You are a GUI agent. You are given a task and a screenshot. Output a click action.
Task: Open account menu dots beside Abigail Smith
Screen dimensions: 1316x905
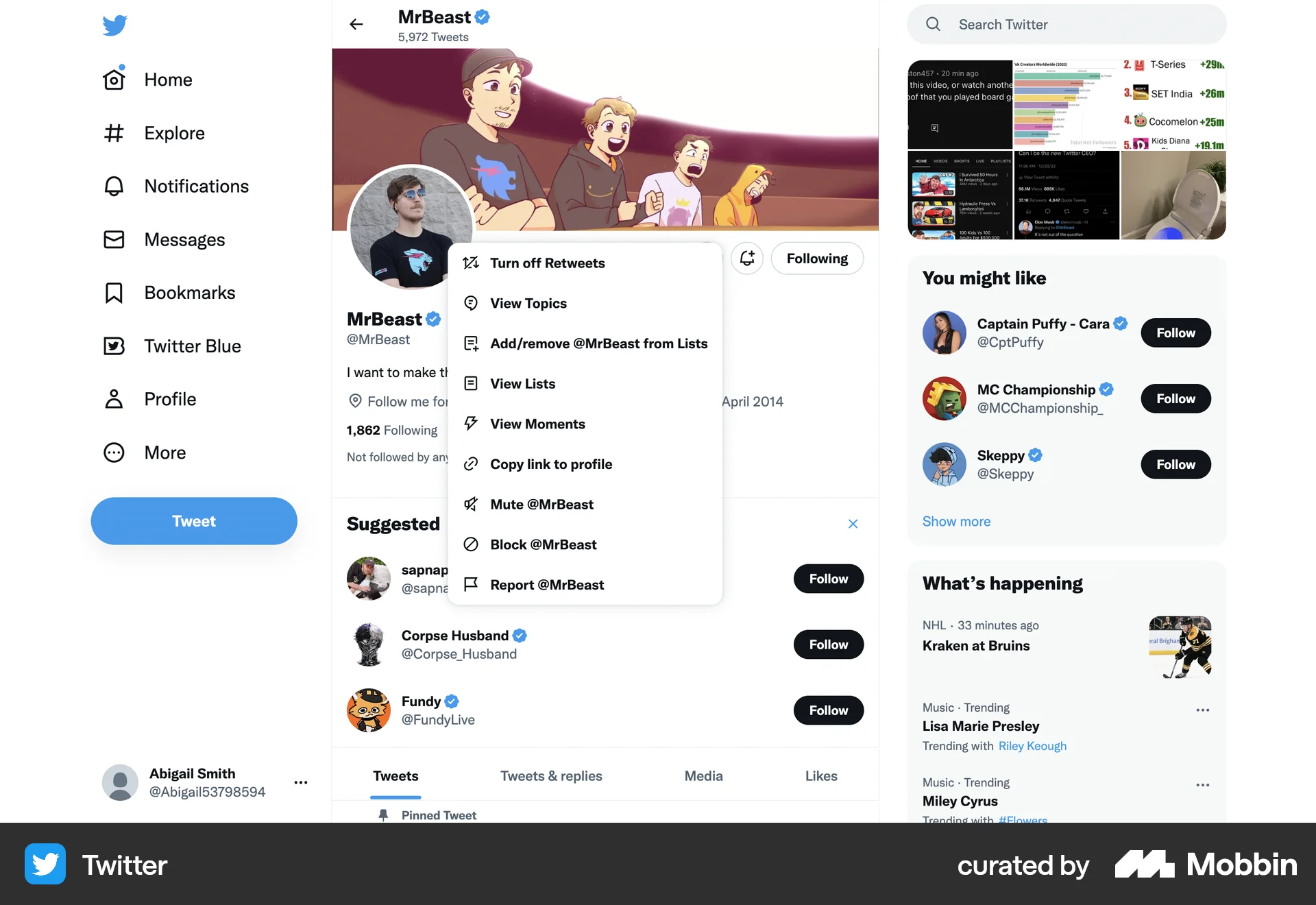pyautogui.click(x=301, y=782)
